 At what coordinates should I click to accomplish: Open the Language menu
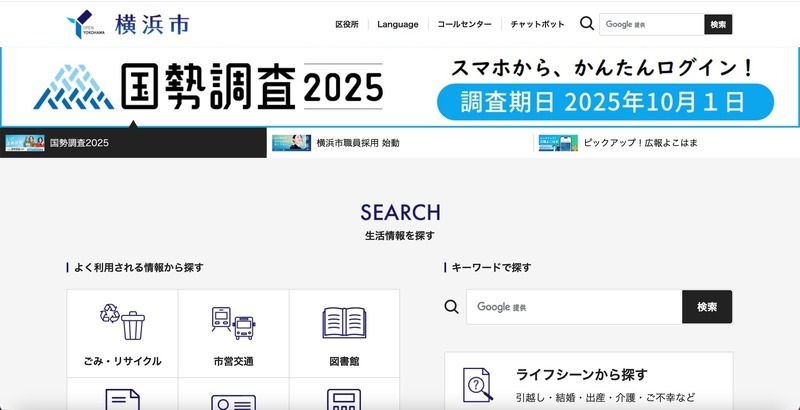398,24
